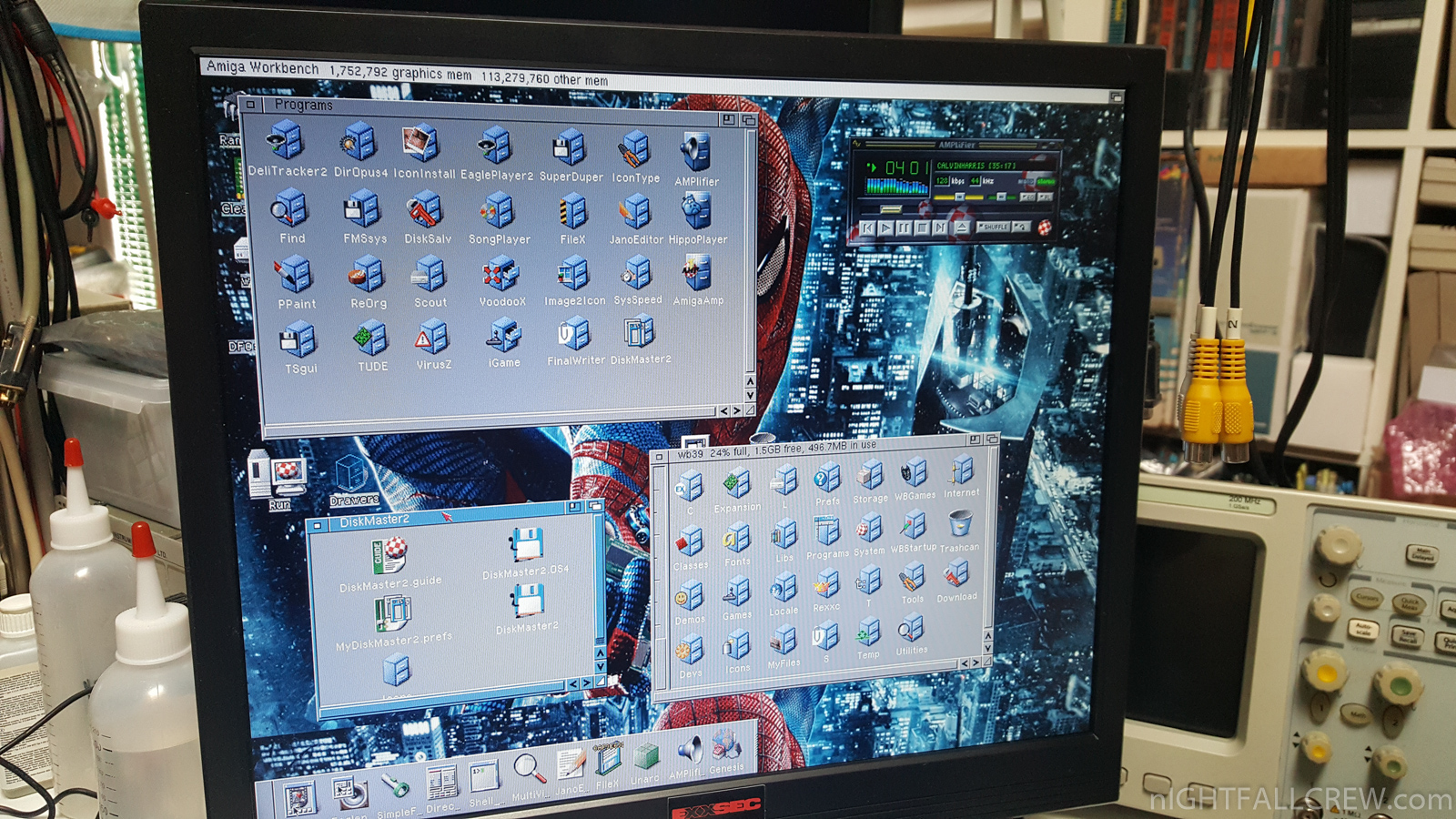Go to previous track in AMPlifier

pyautogui.click(x=867, y=227)
